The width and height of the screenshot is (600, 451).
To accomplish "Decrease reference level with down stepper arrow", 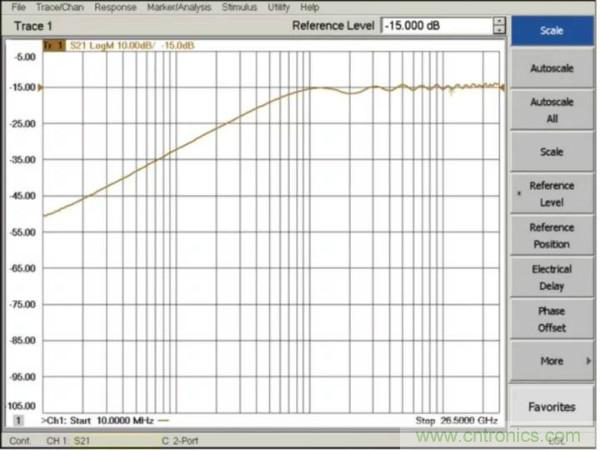I will coord(498,31).
